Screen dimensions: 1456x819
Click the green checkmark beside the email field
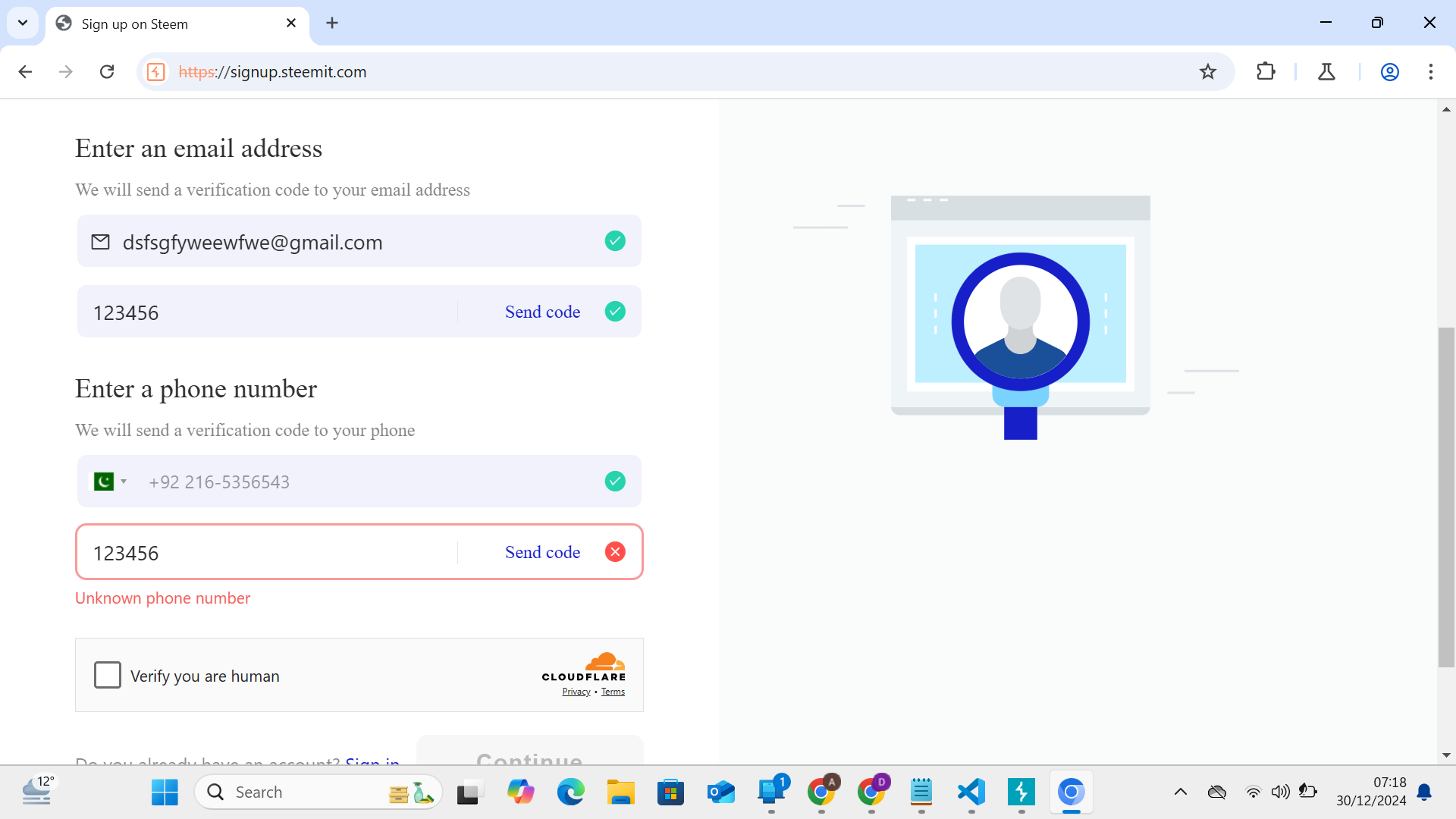[615, 240]
